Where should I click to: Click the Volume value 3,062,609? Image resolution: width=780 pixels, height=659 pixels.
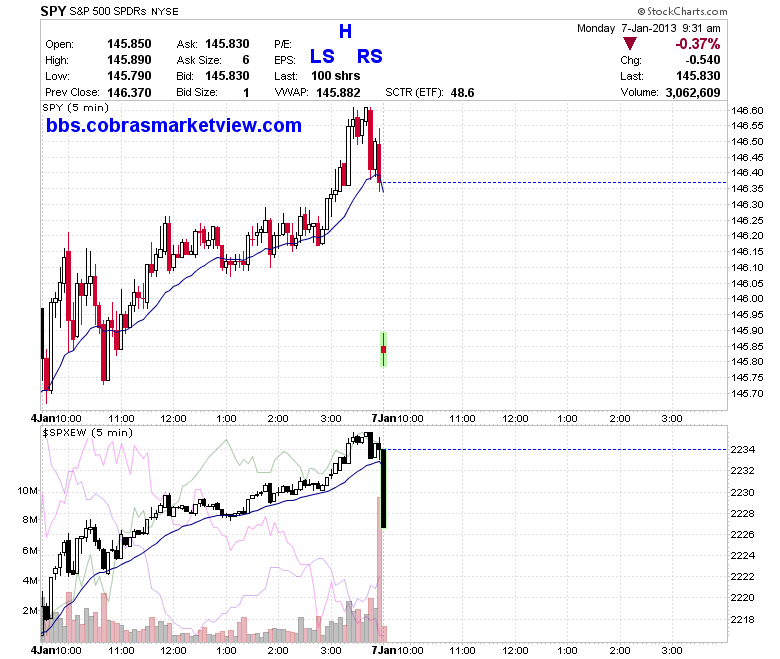[693, 92]
